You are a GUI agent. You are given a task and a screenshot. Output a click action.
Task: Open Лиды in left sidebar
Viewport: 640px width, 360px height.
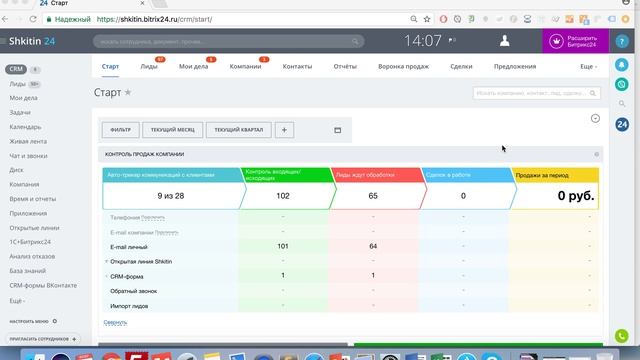18,84
